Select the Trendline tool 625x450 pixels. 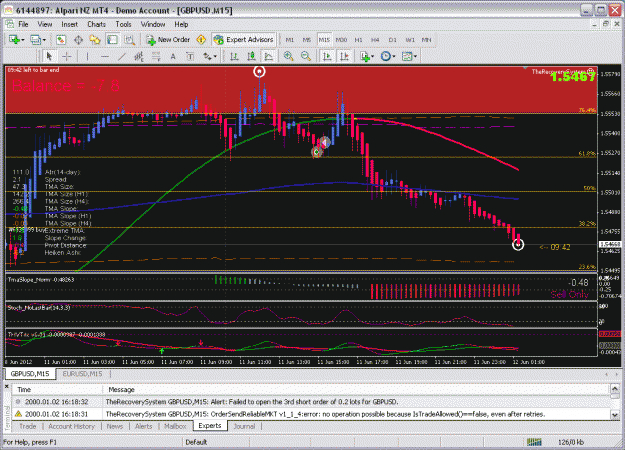(122, 57)
